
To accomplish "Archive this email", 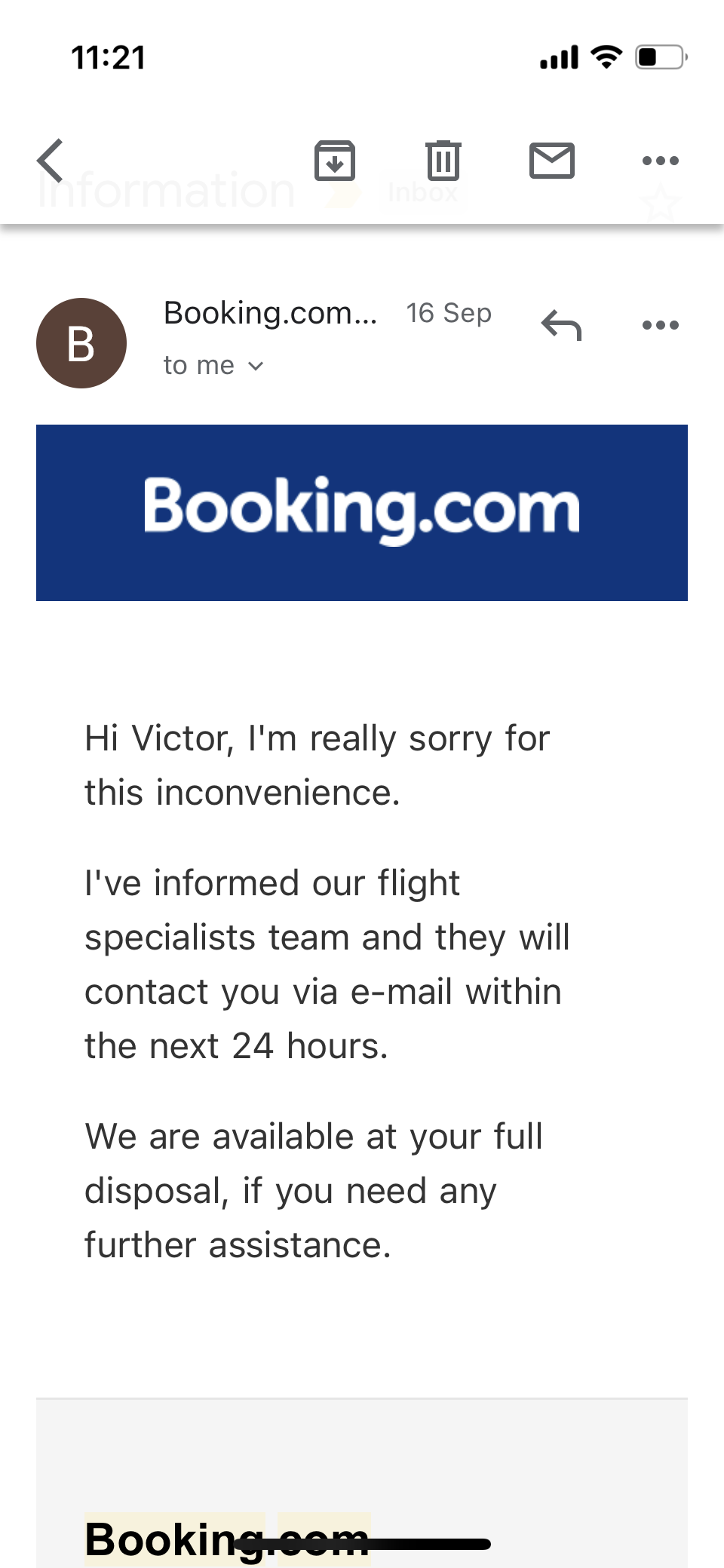I will coord(335,161).
